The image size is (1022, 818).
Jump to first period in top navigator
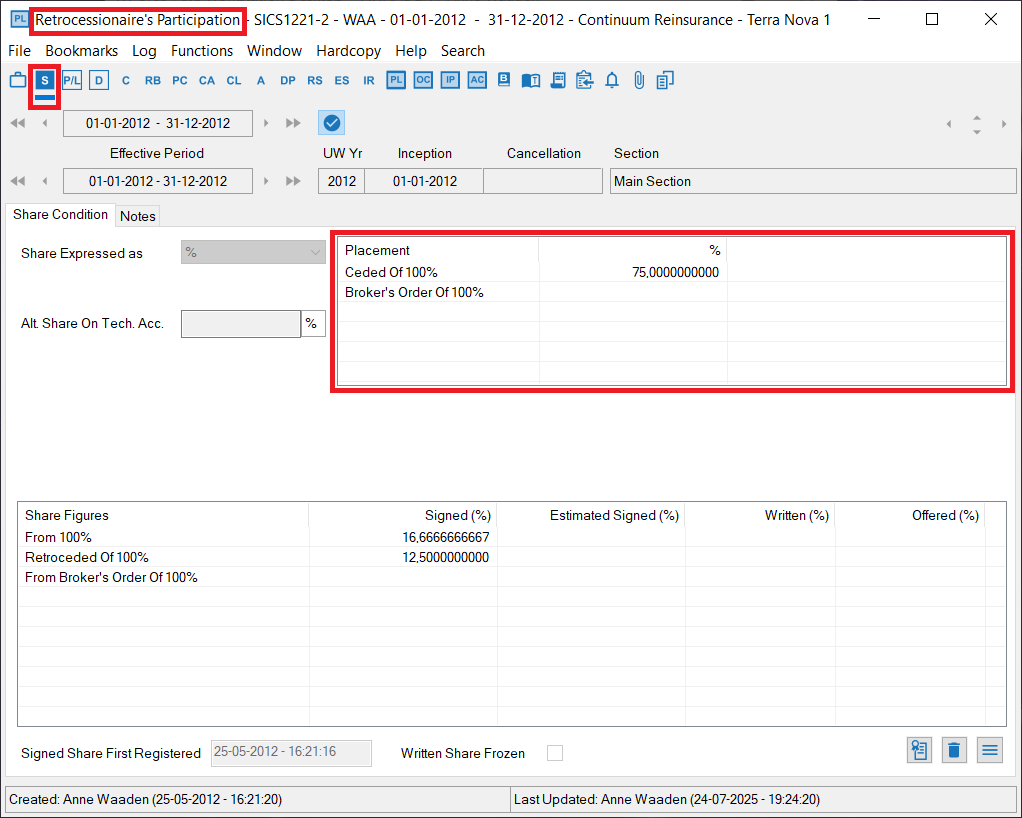[18, 123]
